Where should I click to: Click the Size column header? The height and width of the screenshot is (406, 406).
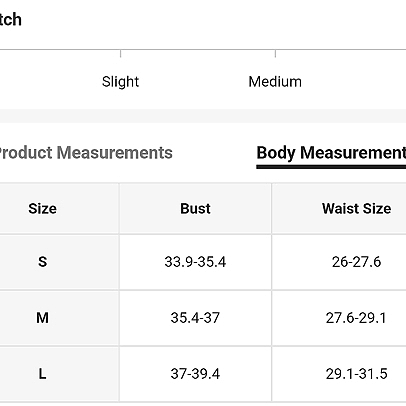click(42, 209)
